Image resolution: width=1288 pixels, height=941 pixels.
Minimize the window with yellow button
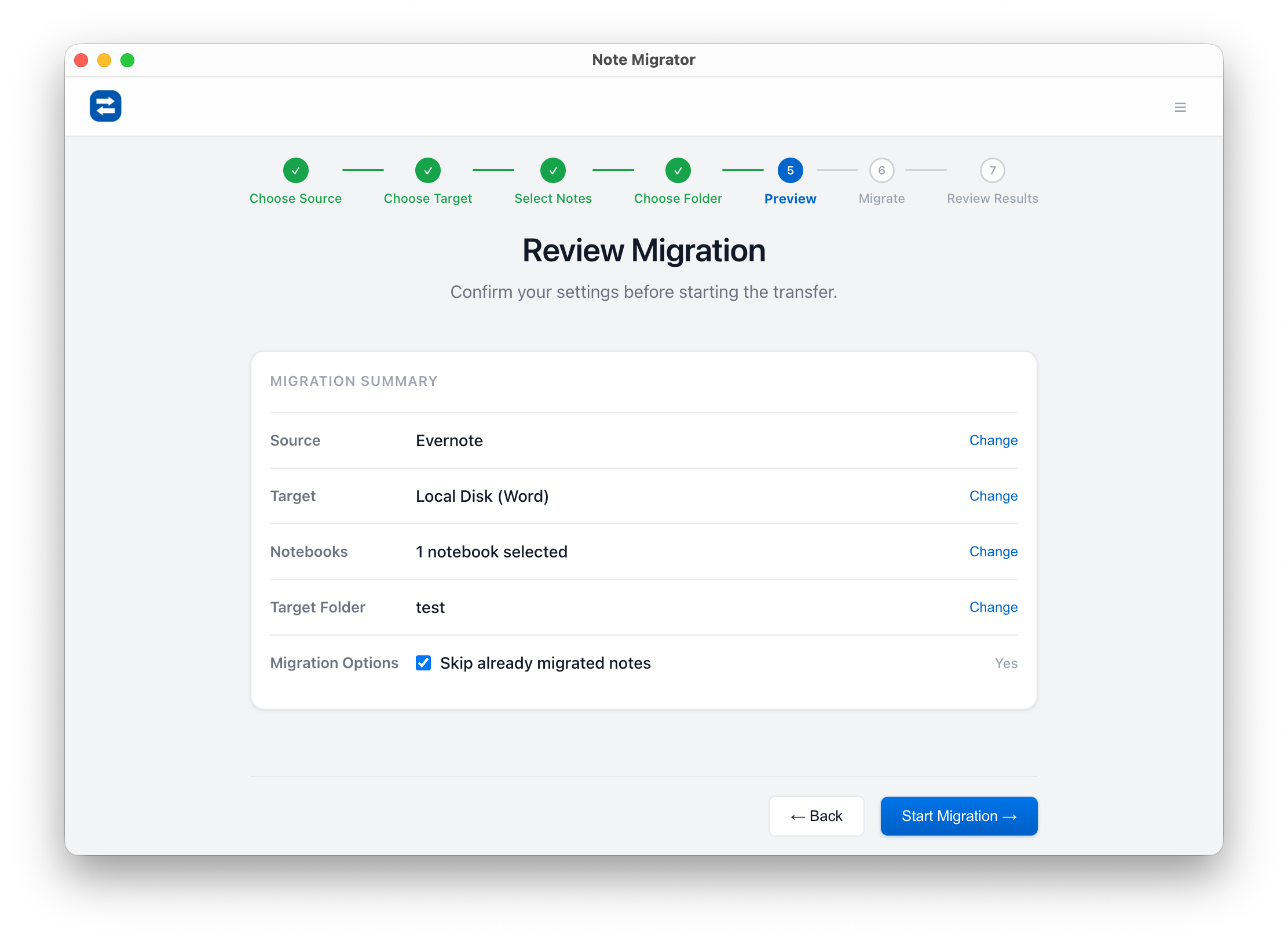tap(104, 60)
